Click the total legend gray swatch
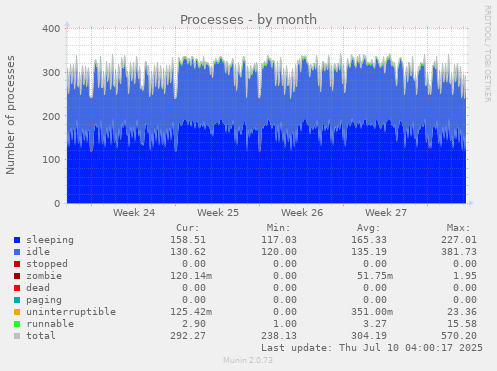Viewport: 497px width, 371px height. 17,336
